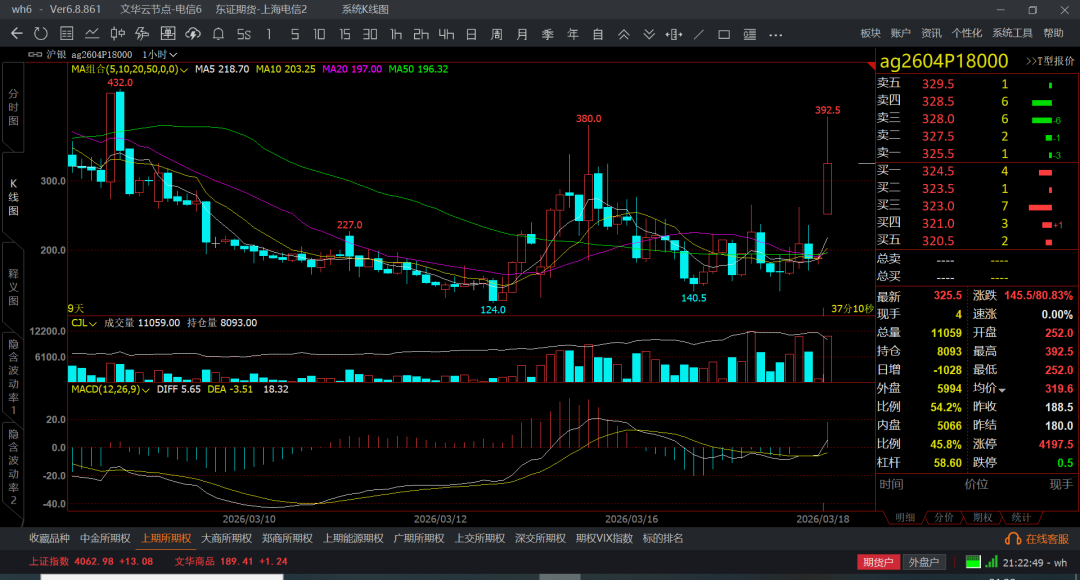Toggle the 期货户 account button
Screen dimensions: 1080x580
click(878, 563)
